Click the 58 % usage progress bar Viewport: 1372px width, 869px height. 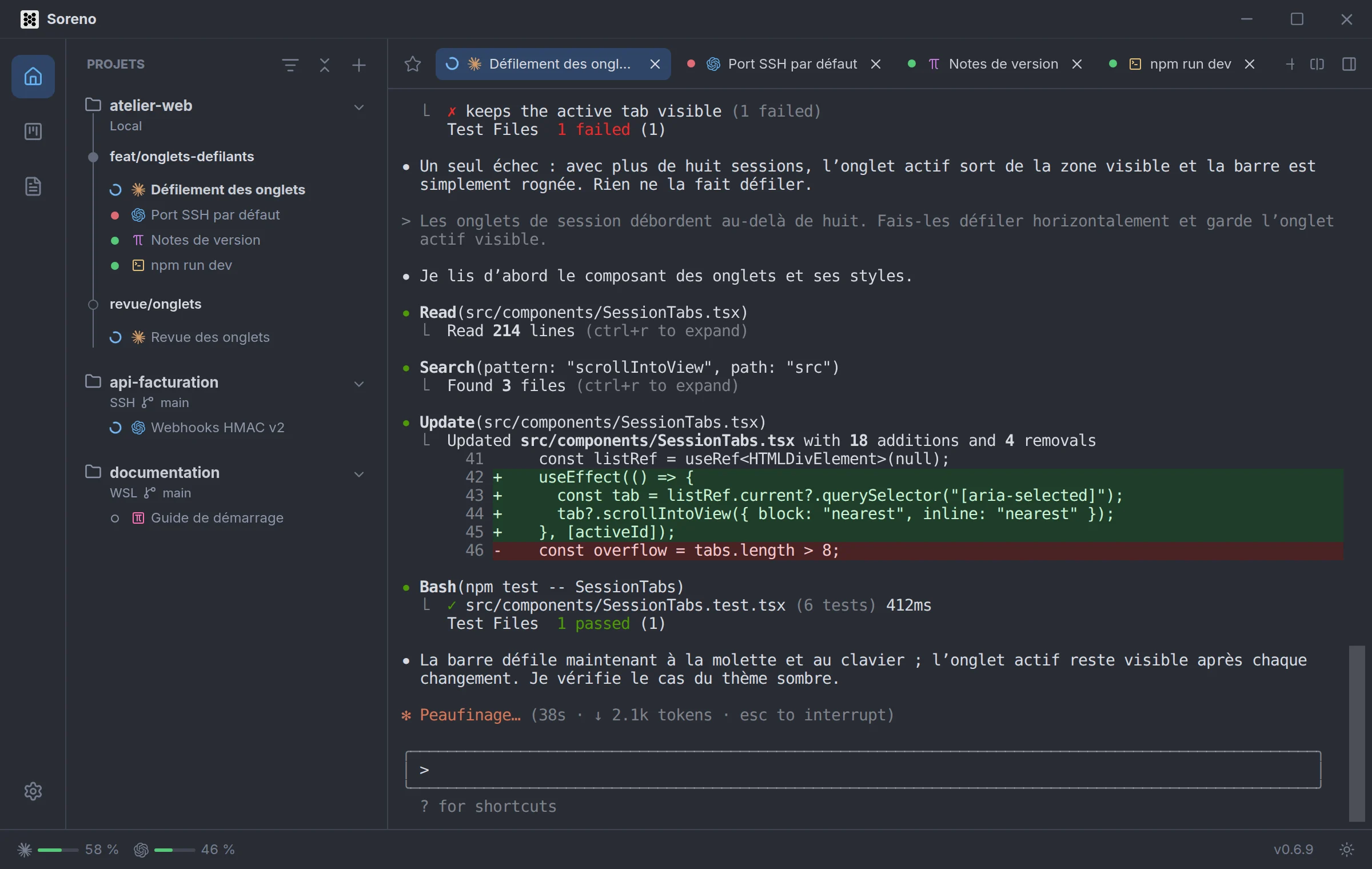[58, 850]
